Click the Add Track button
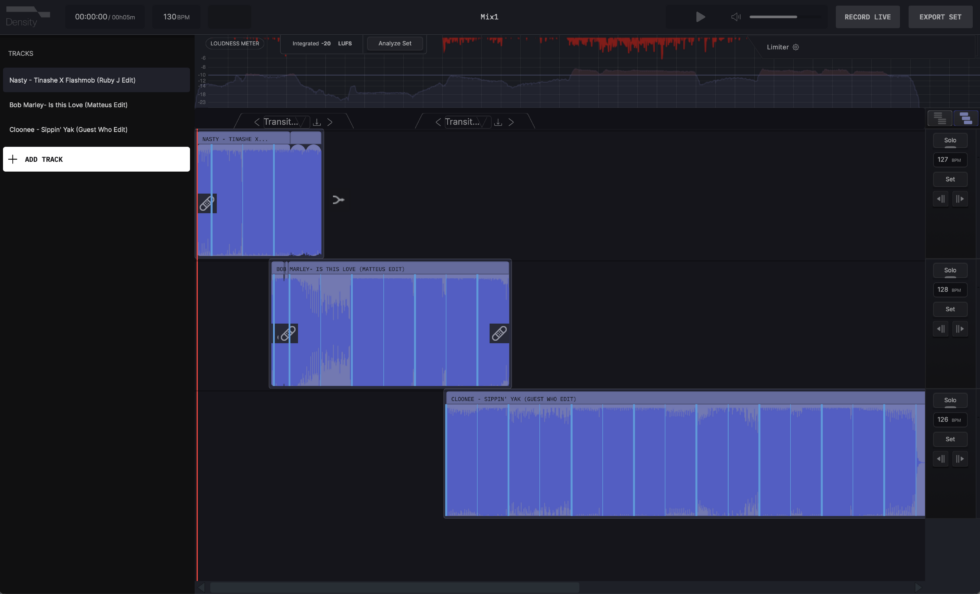Image resolution: width=980 pixels, height=594 pixels. tap(96, 159)
